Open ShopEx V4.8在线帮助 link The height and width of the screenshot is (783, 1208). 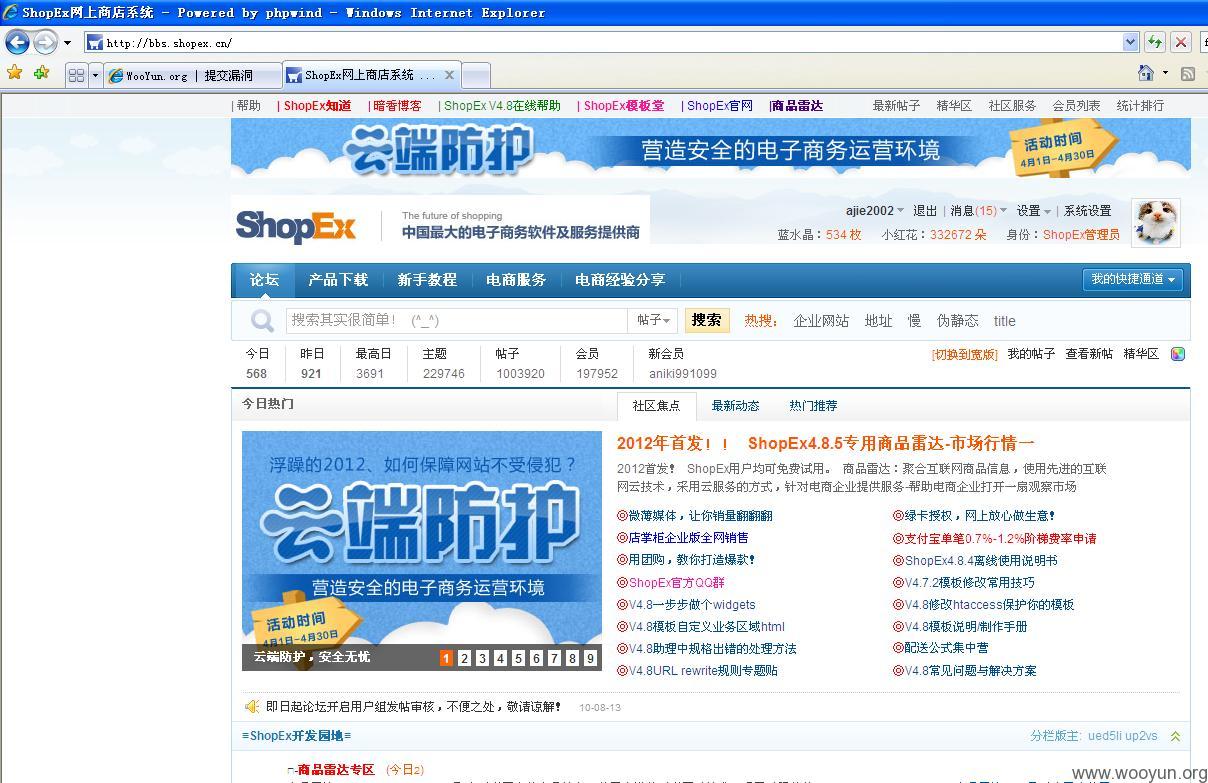pyautogui.click(x=502, y=105)
